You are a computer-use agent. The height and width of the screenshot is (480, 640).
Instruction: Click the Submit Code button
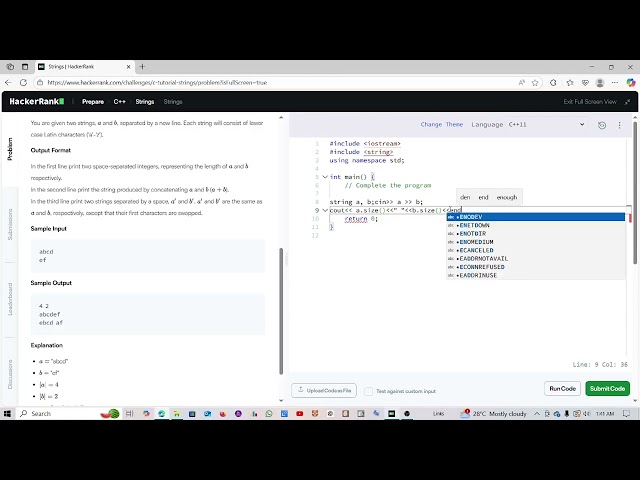[x=607, y=389]
